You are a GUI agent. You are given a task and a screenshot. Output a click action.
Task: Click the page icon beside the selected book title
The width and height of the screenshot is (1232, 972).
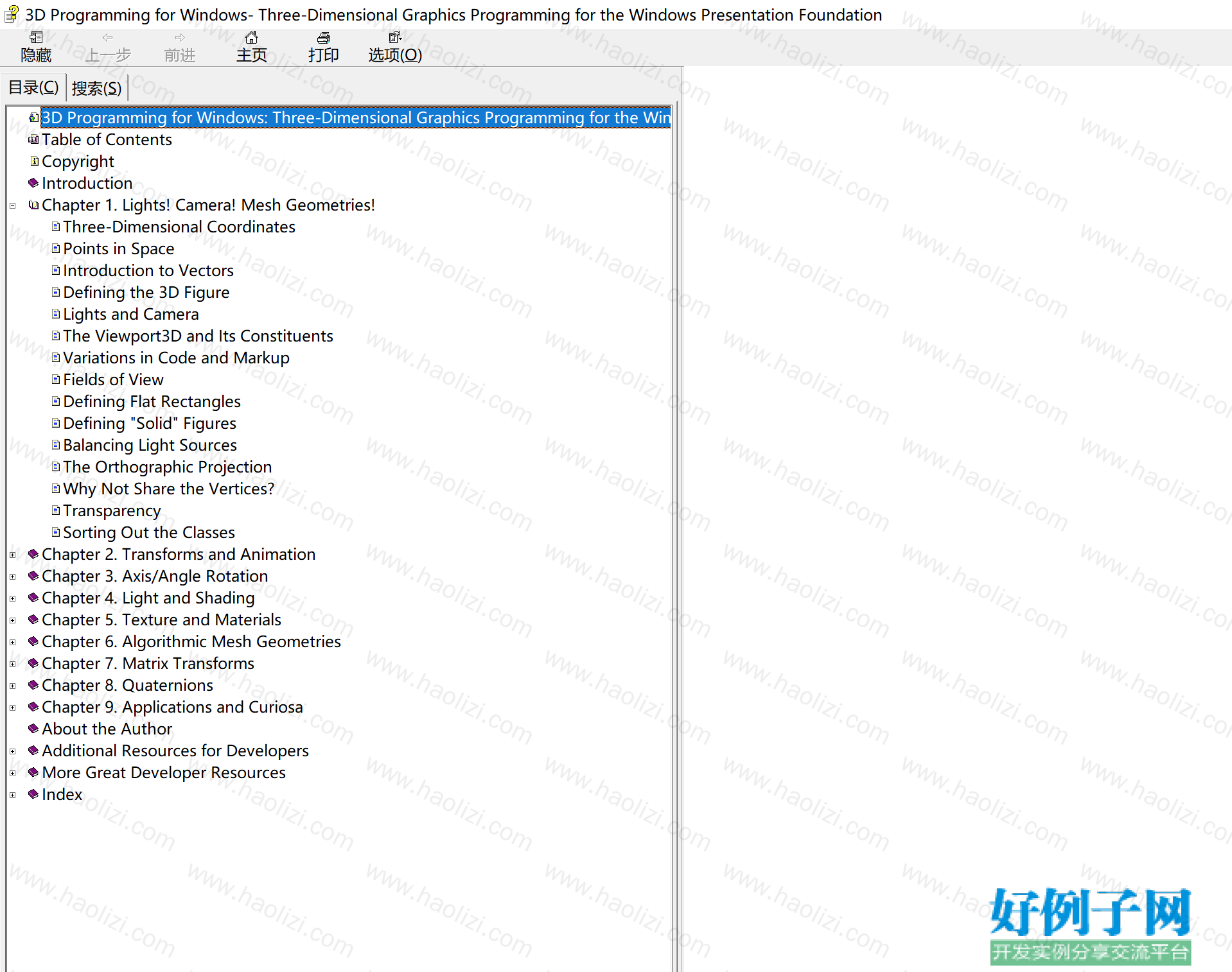point(34,117)
